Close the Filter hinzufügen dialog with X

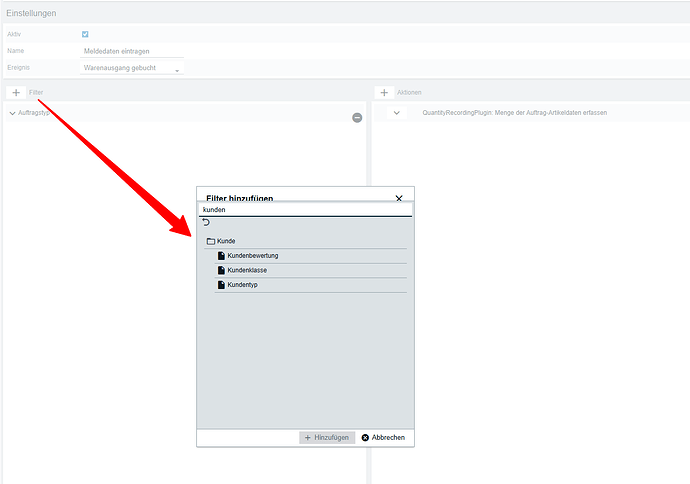point(399,199)
